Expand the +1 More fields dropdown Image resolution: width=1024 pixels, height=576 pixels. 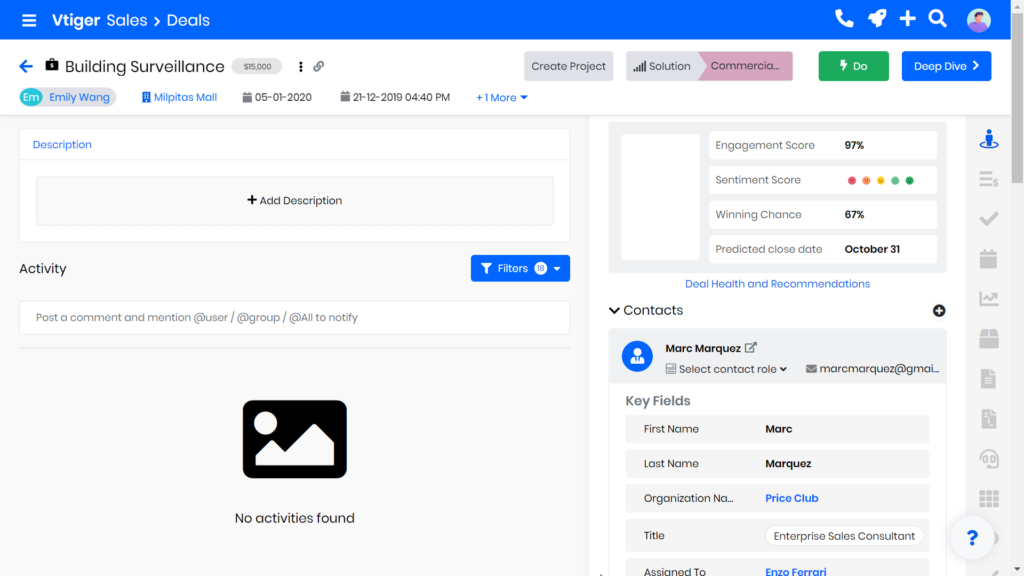tap(502, 98)
